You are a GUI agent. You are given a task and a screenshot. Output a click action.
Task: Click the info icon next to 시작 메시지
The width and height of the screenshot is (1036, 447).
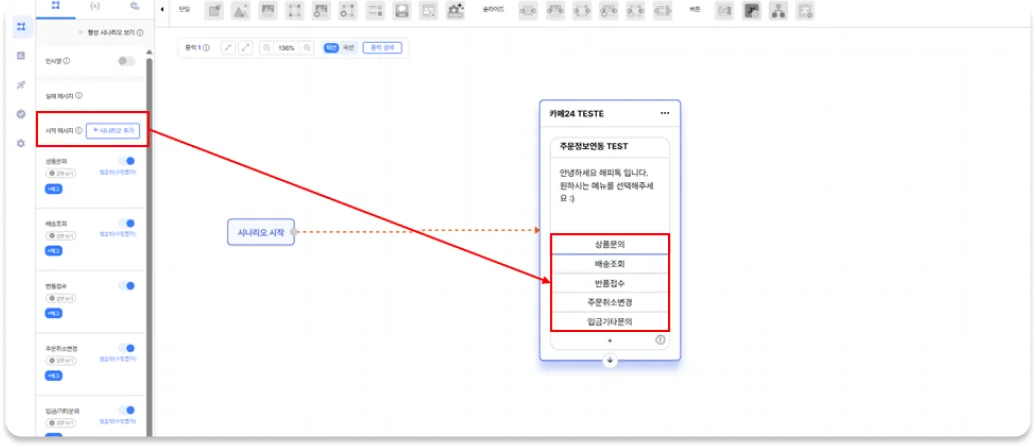[79, 131]
